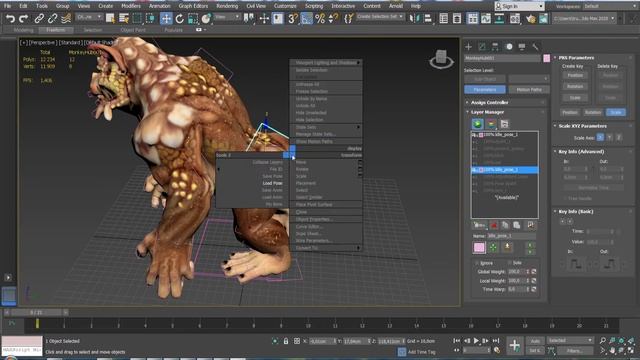
Task: Toggle the 3D Snaps icon
Action: coord(293,19)
